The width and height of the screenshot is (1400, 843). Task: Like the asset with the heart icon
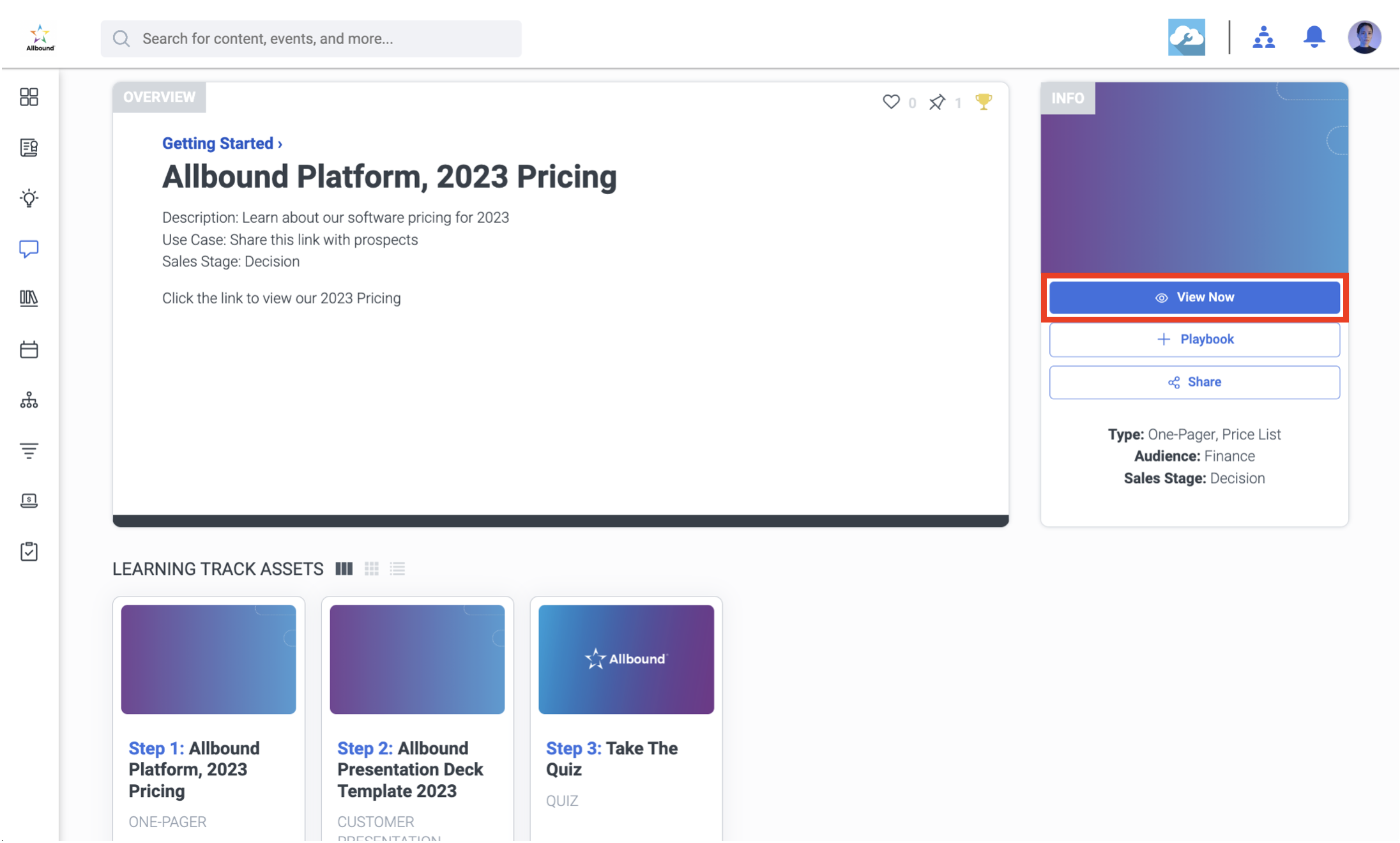coord(891,102)
